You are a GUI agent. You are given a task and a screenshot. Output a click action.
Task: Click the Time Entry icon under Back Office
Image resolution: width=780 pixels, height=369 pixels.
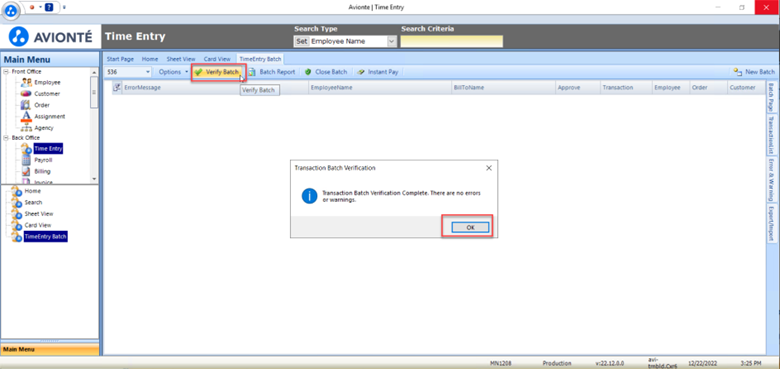click(26, 149)
